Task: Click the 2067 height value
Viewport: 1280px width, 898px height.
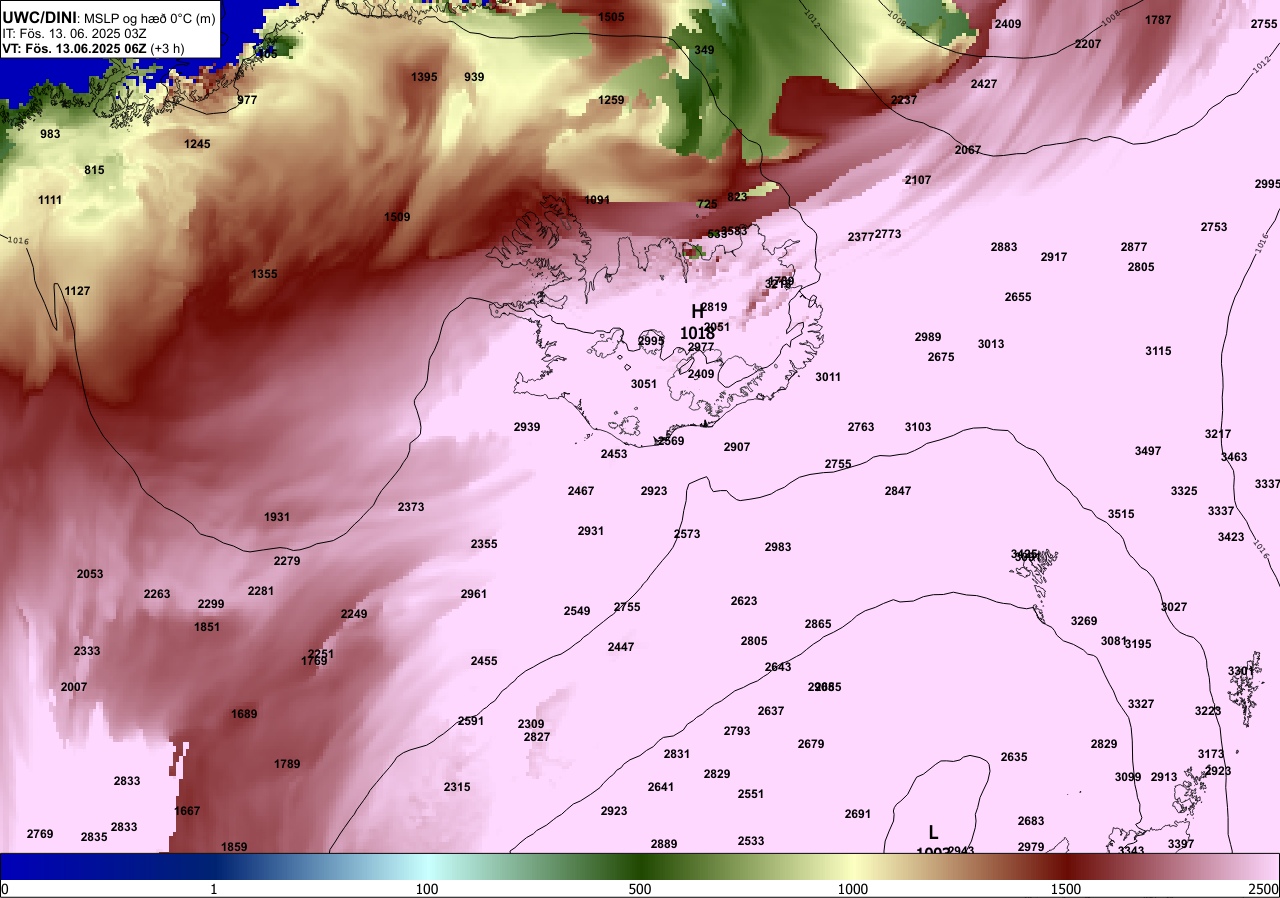Action: [x=968, y=150]
